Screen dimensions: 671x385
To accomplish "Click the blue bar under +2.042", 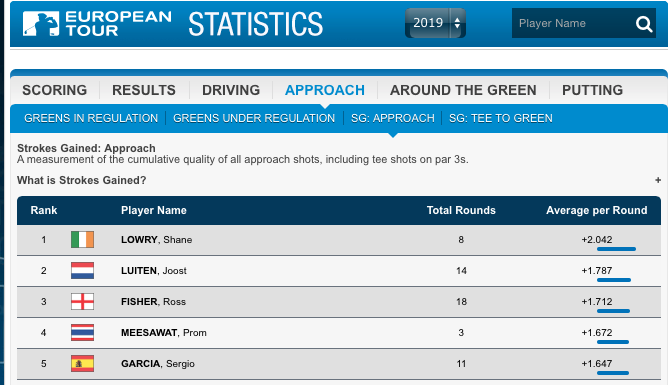I will point(616,249).
